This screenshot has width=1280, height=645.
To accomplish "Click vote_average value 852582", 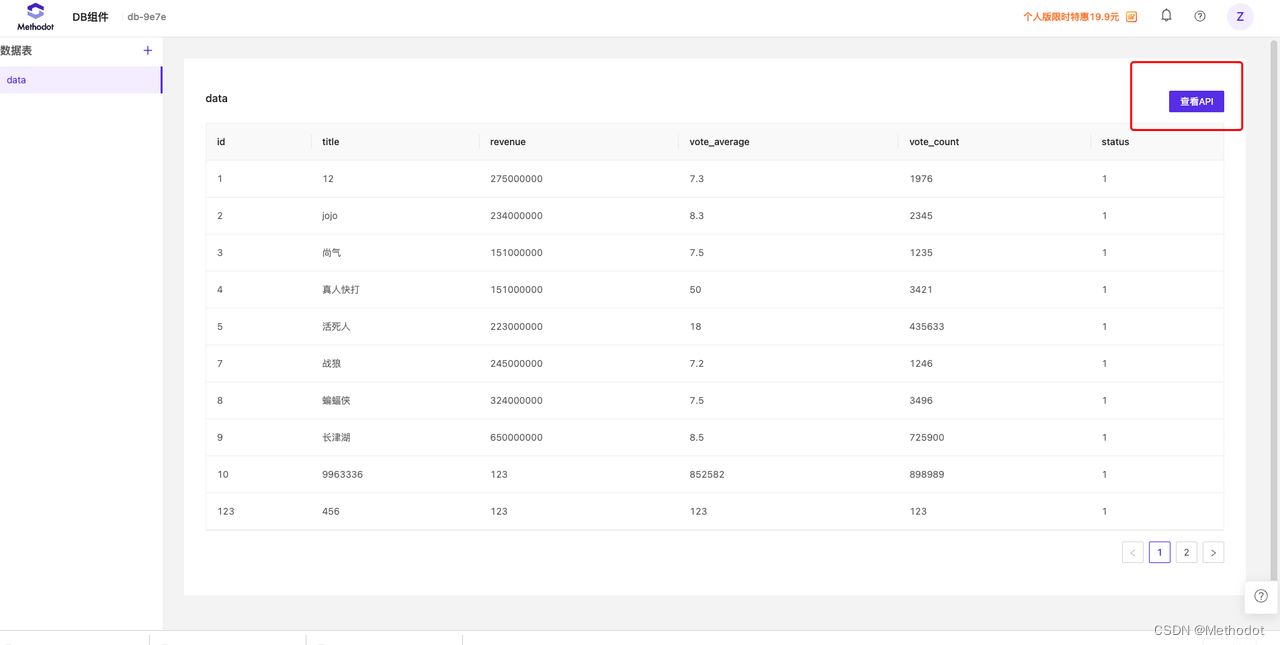I will pyautogui.click(x=707, y=475).
